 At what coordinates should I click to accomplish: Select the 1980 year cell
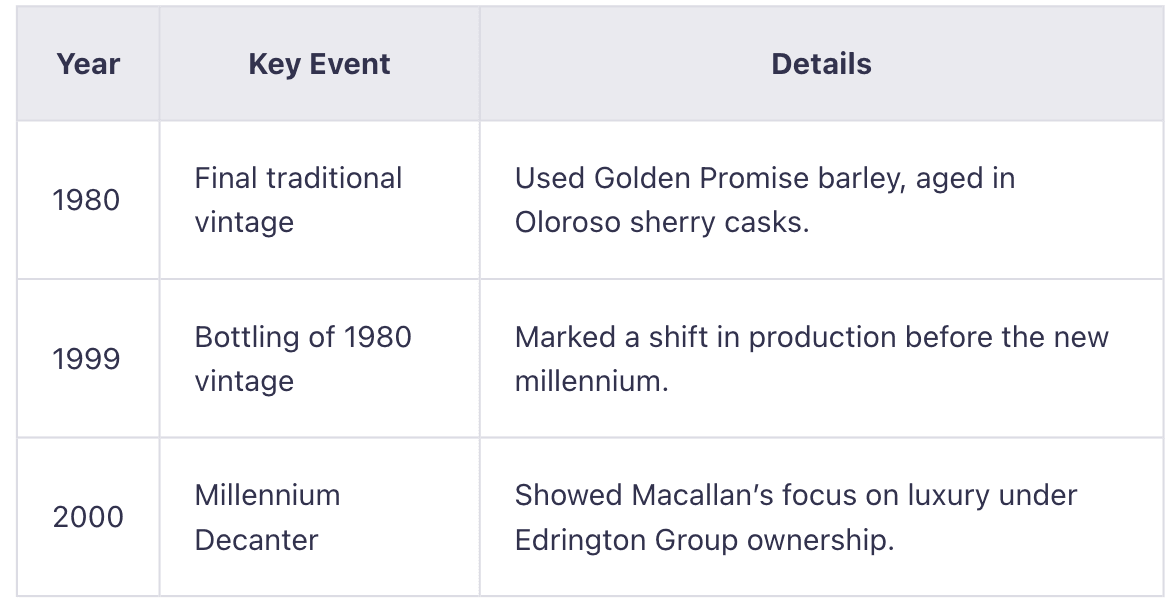[x=86, y=200]
